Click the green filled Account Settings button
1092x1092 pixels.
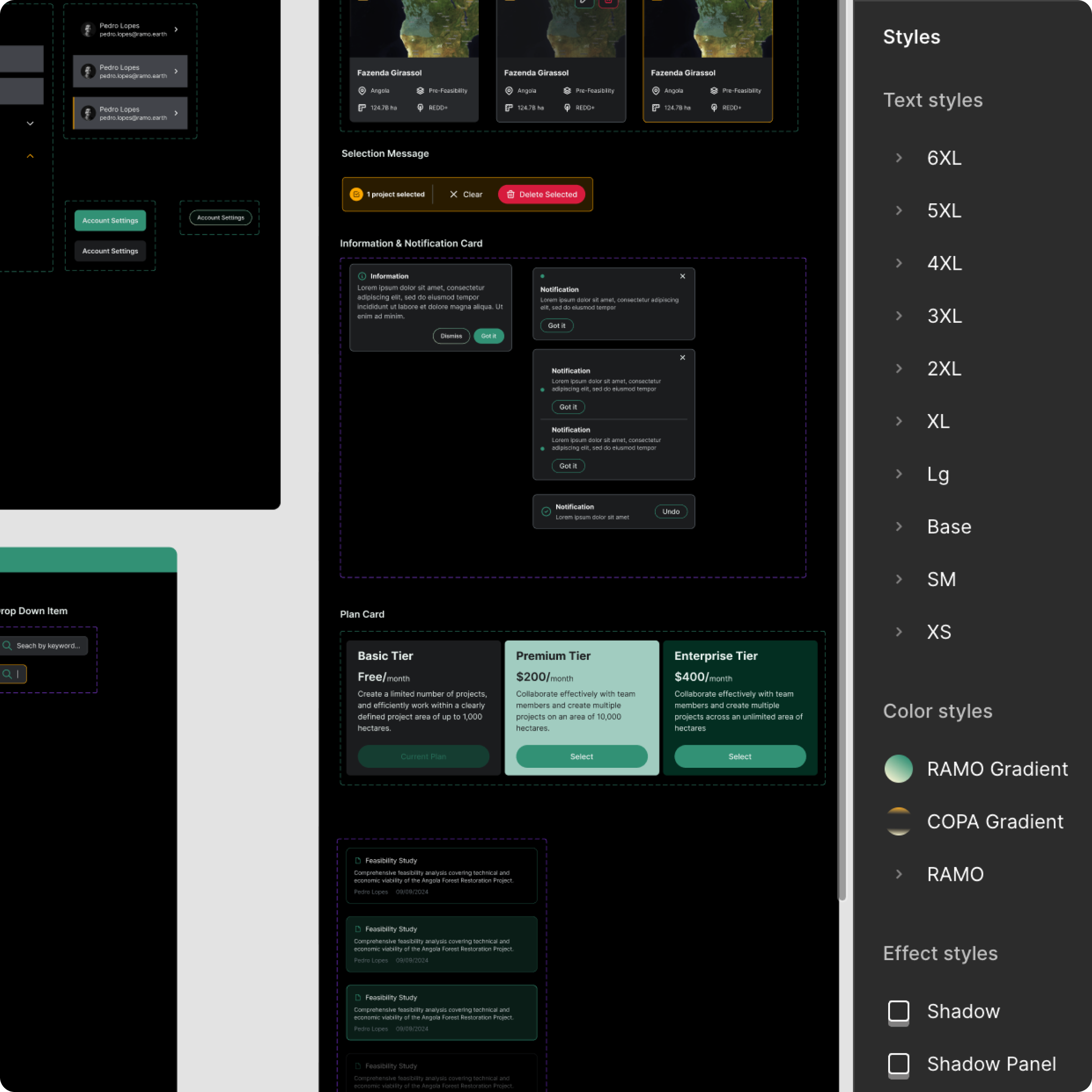[x=110, y=220]
